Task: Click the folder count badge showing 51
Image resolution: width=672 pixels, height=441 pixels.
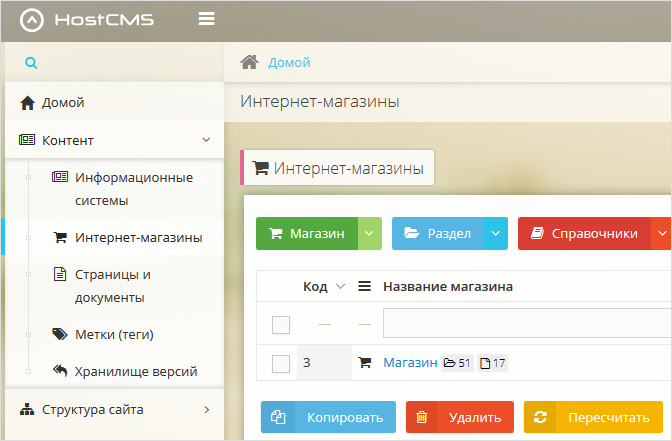Action: point(457,363)
